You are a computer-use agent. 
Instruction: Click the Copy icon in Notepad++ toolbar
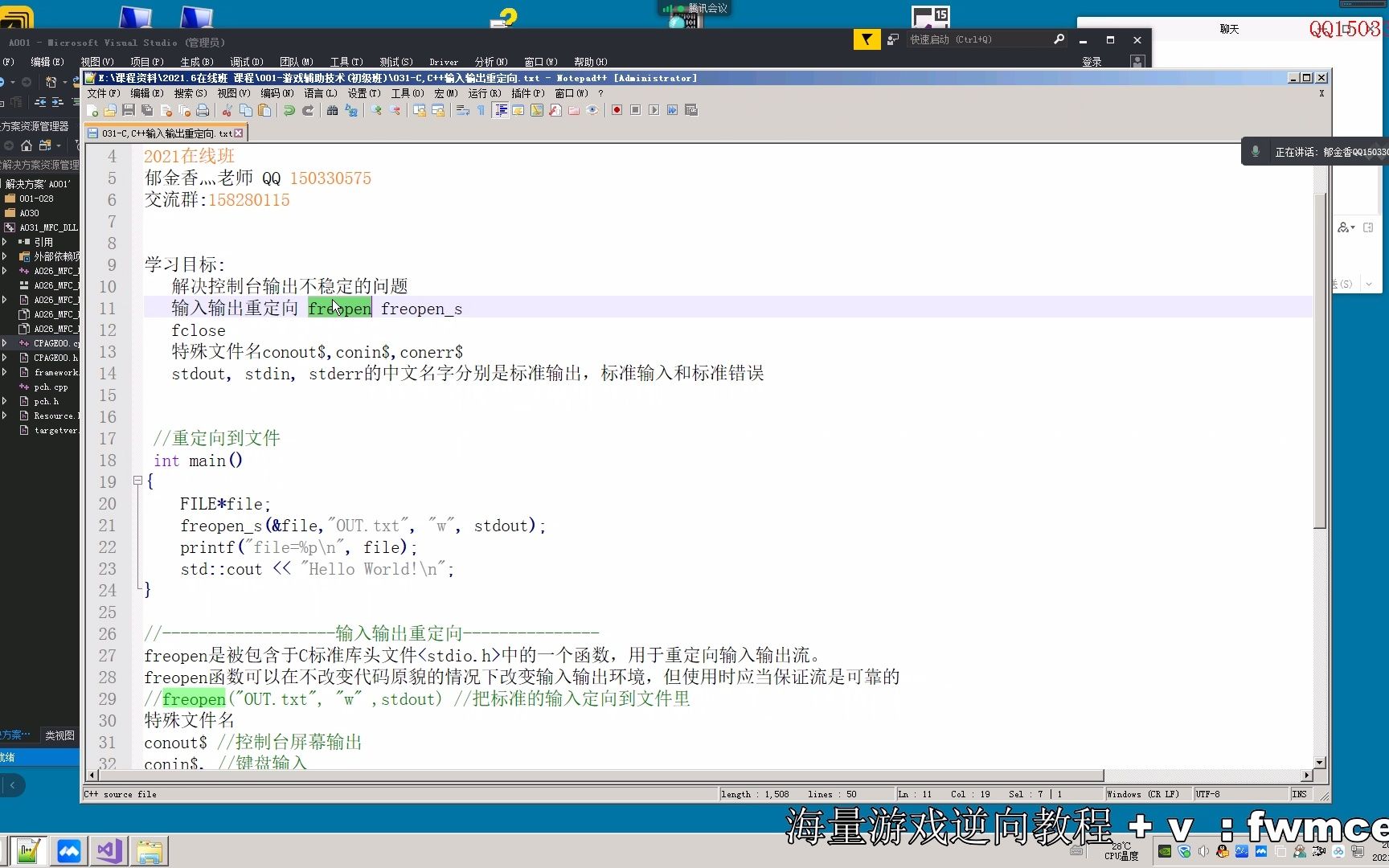(x=246, y=110)
